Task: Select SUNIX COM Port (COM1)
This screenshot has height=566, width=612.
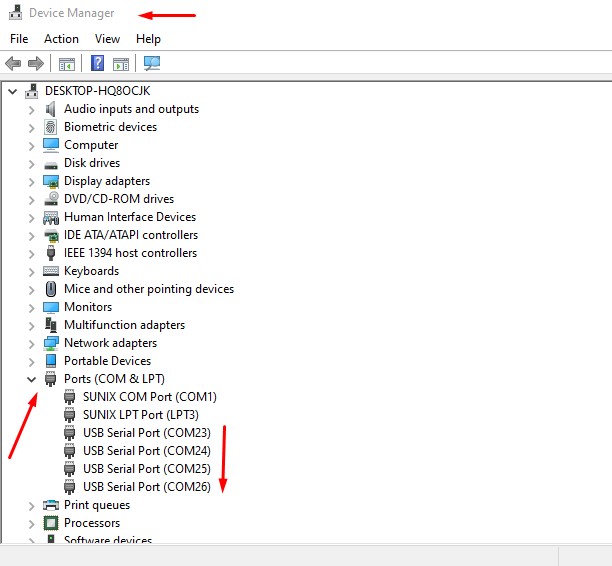Action: pyautogui.click(x=150, y=397)
